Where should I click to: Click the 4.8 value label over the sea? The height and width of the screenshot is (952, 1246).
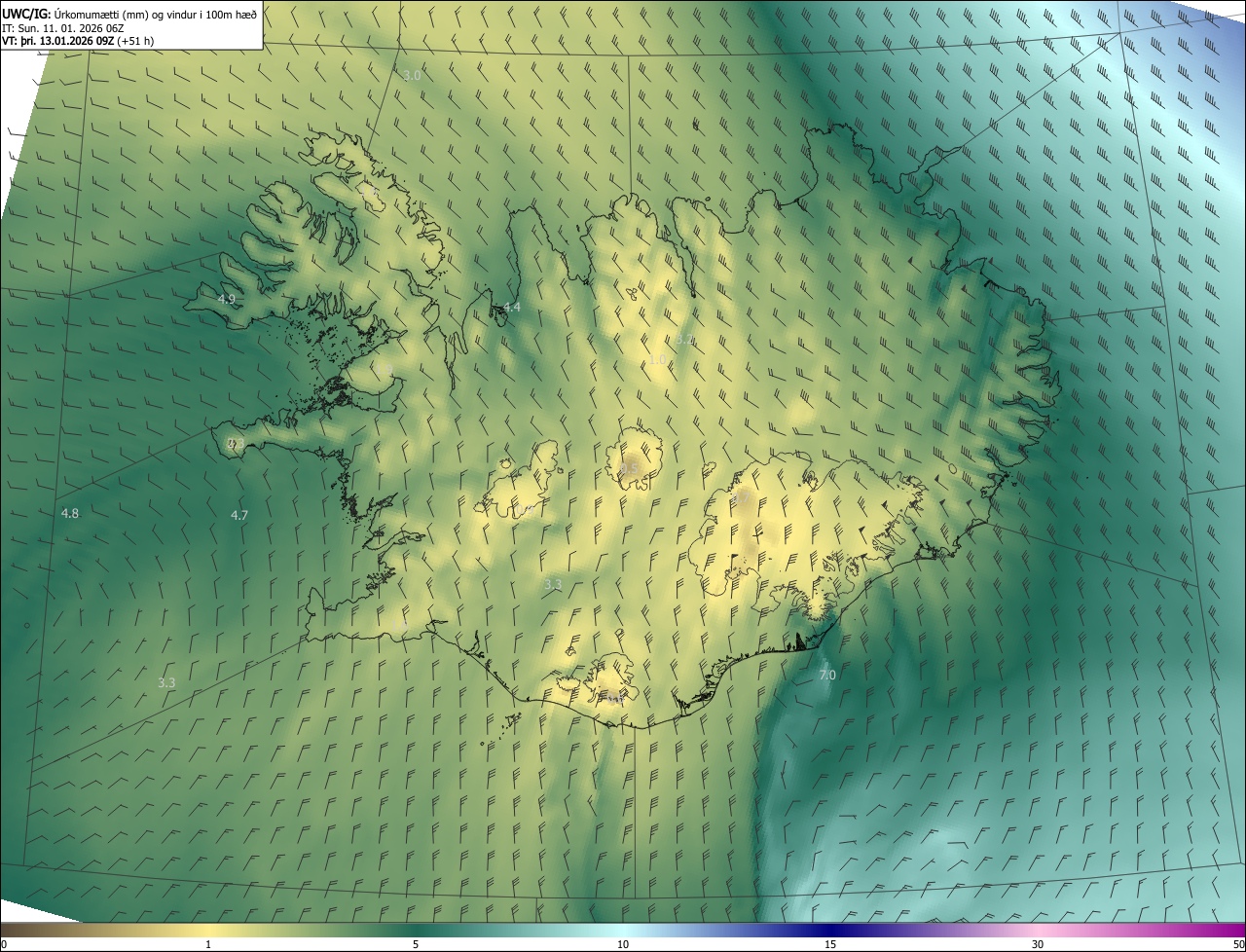70,513
